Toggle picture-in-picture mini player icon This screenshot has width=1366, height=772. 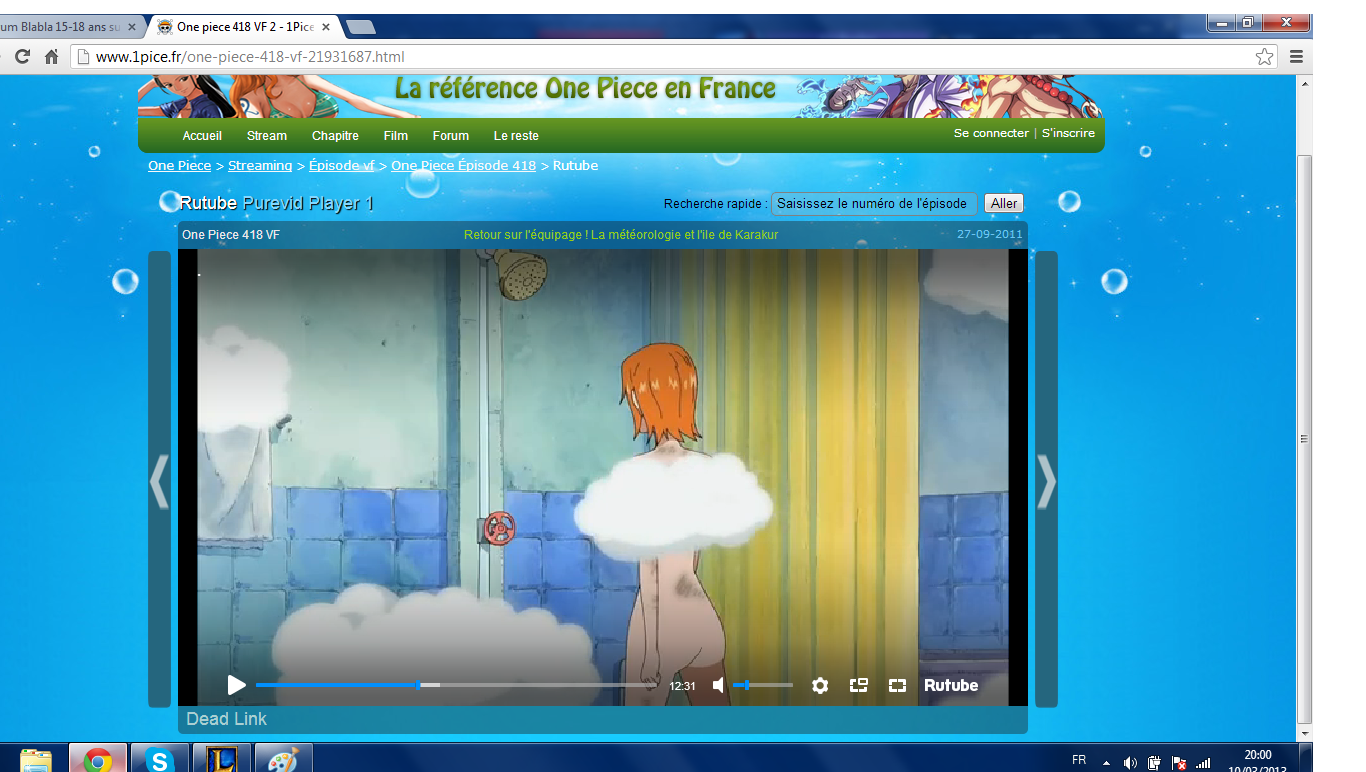point(858,685)
